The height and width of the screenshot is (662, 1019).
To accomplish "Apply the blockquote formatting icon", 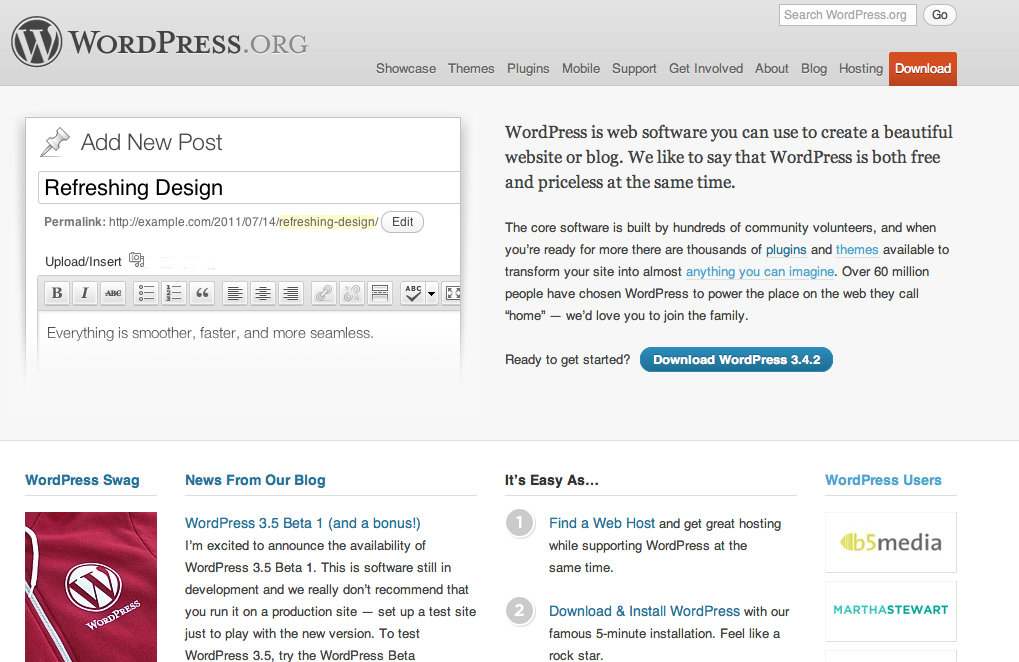I will click(x=202, y=293).
